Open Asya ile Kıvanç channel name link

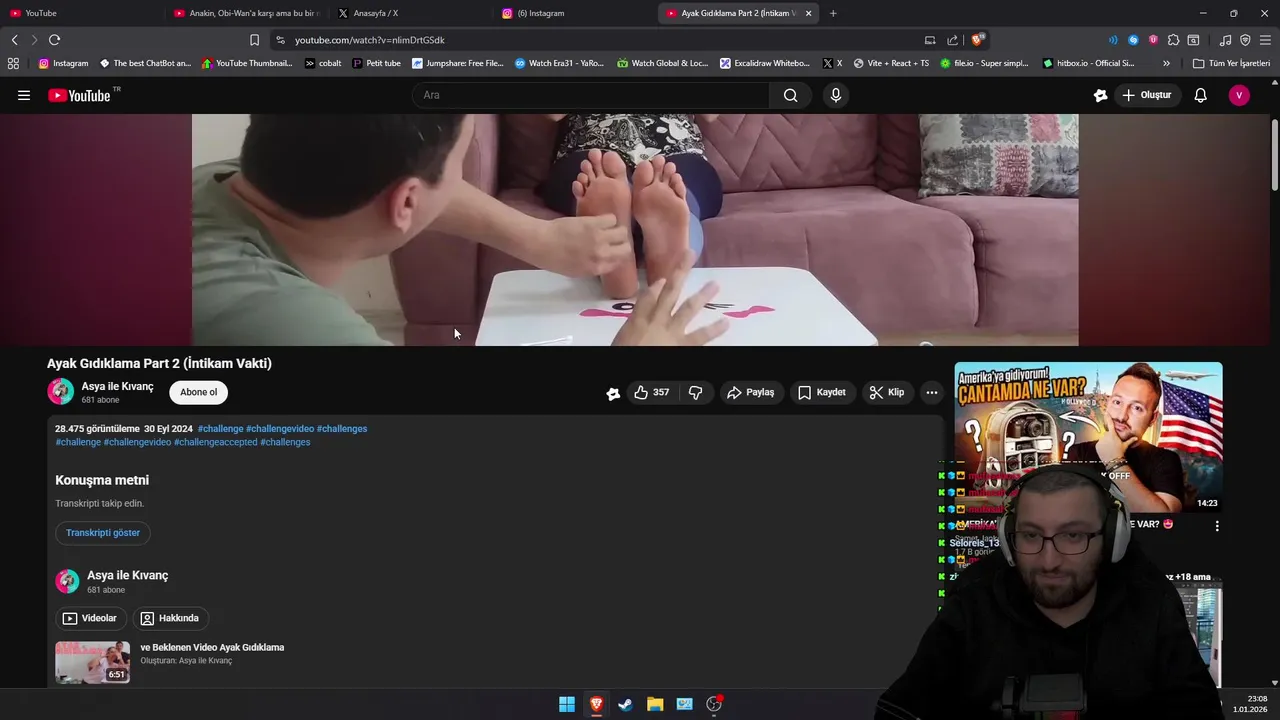[117, 386]
